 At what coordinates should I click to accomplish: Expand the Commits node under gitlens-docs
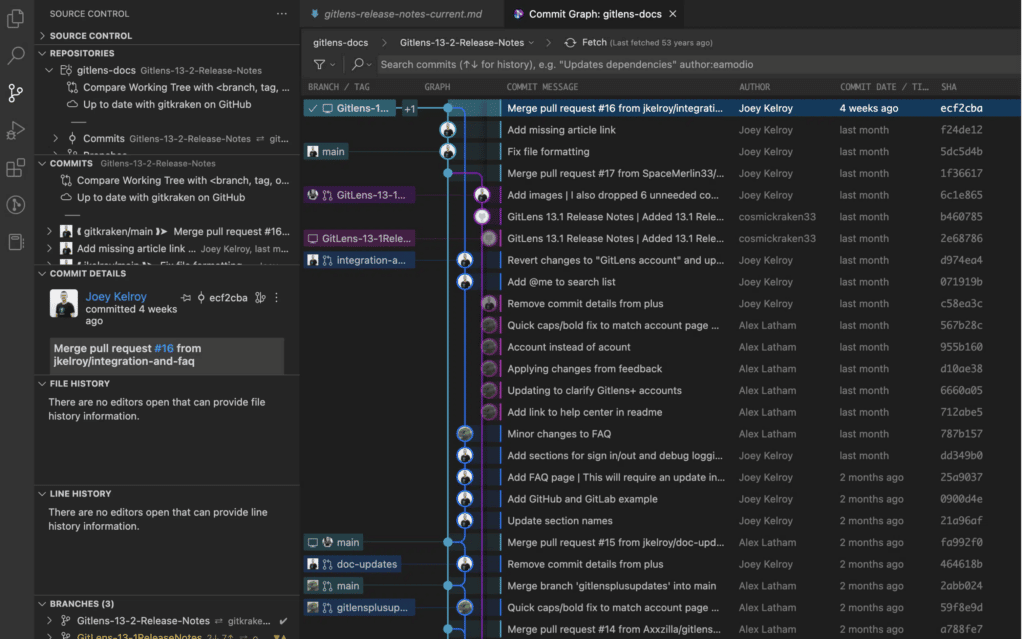56,139
